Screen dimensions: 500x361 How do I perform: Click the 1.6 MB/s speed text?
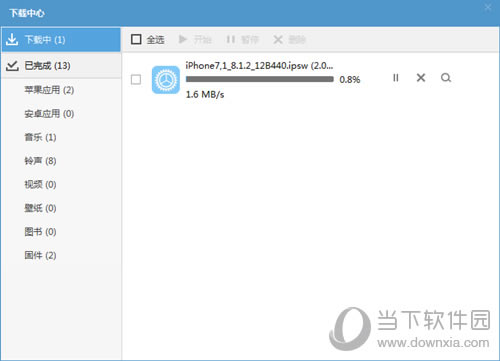205,95
